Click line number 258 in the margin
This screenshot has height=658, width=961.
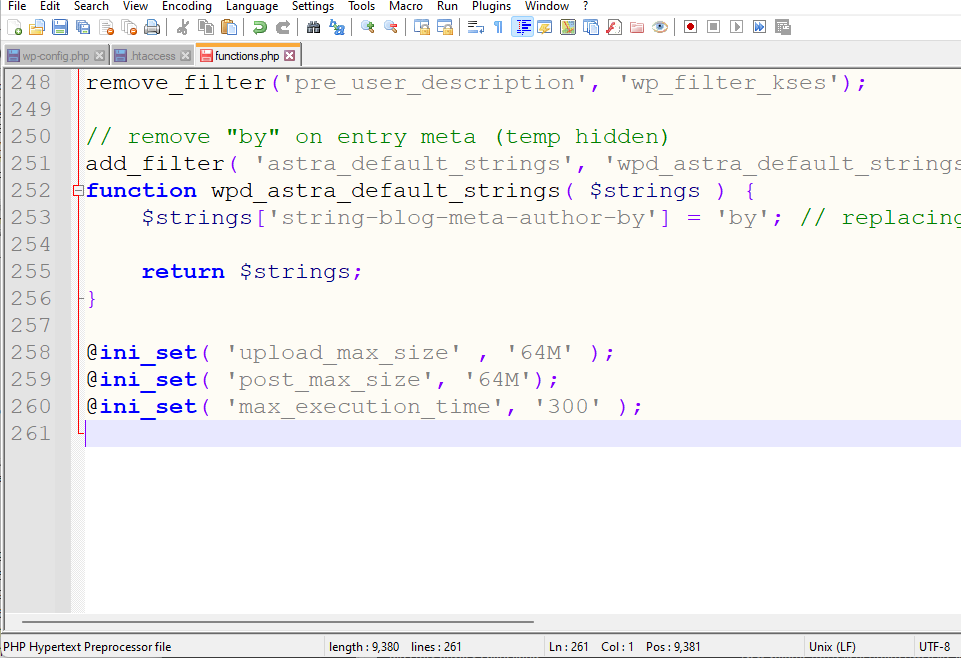tap(31, 352)
